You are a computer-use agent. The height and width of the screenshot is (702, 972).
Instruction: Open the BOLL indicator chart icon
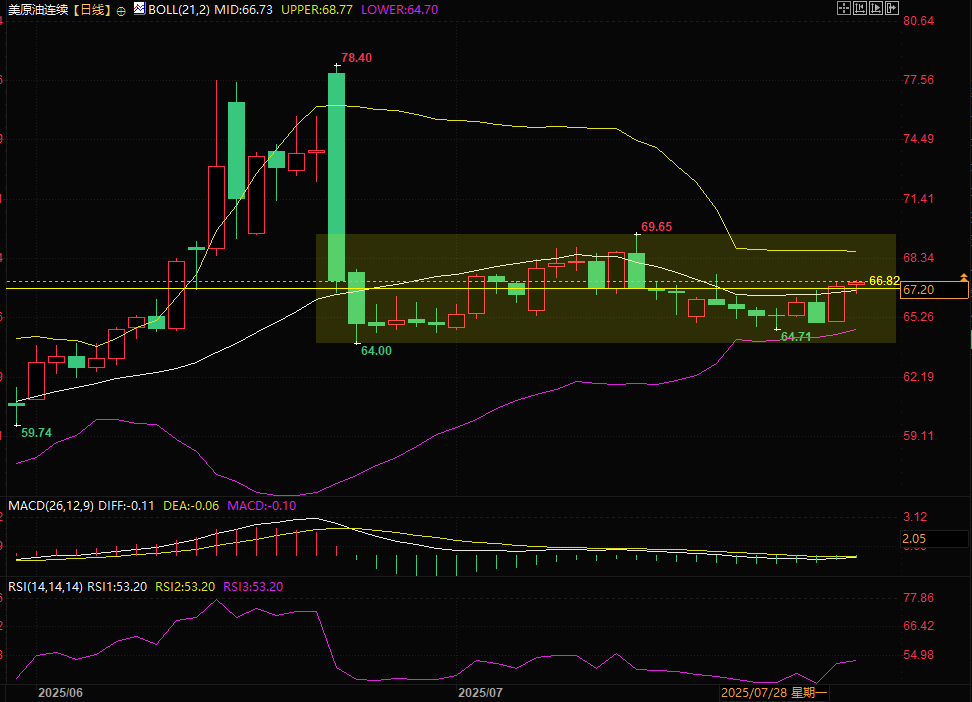pyautogui.click(x=139, y=9)
